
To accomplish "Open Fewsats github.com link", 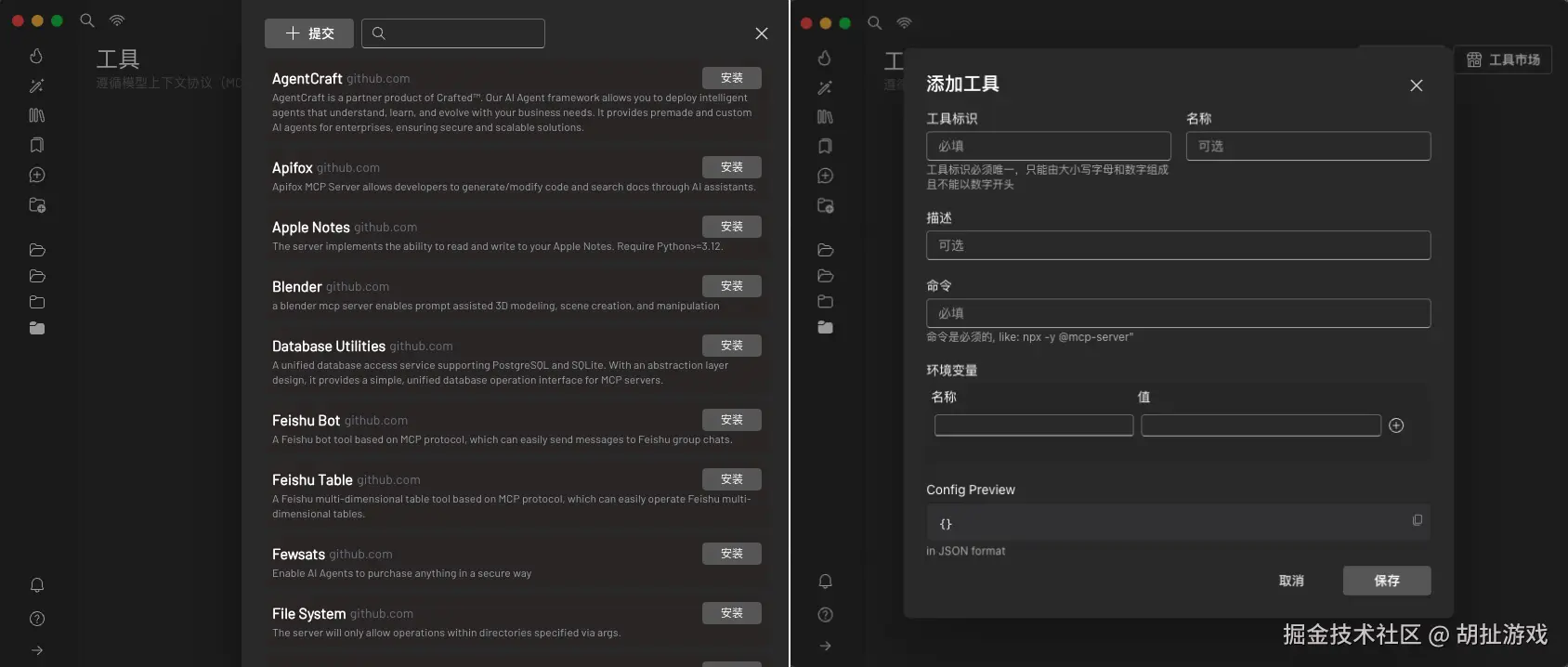I will [x=360, y=555].
